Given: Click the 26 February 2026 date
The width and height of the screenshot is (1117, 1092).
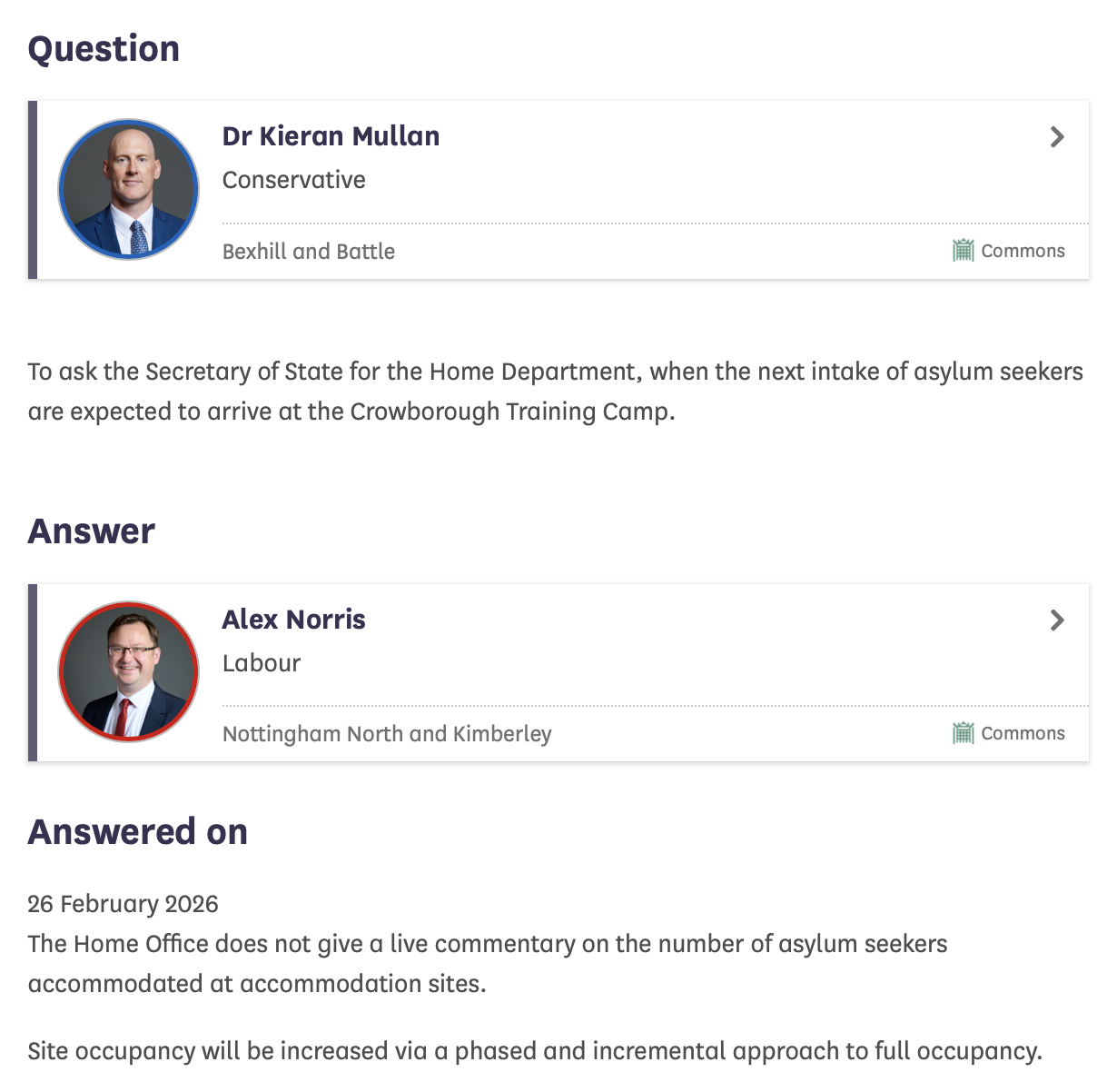Looking at the screenshot, I should tap(124, 904).
